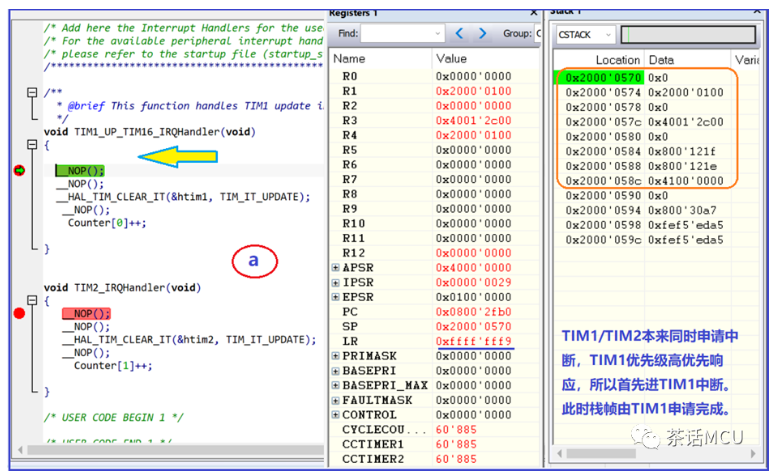Screen dimensions: 777x476
Task: Select the PC register value 0x0800'2fb0
Action: 473,312
